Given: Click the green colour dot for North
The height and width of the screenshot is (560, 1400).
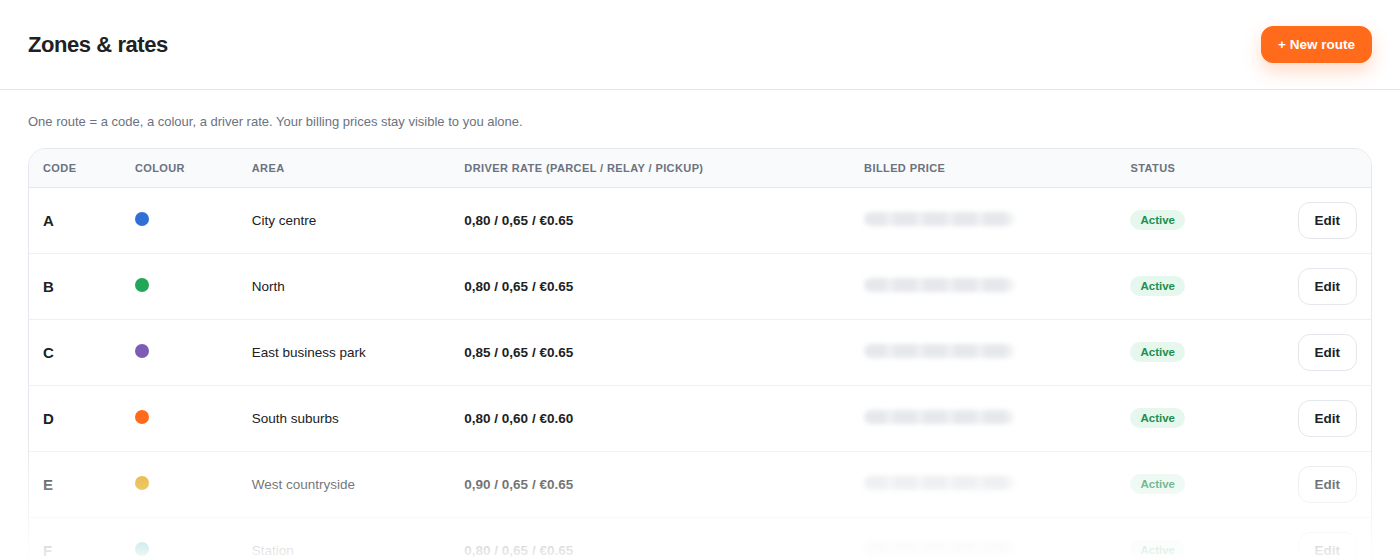Looking at the screenshot, I should 142,285.
